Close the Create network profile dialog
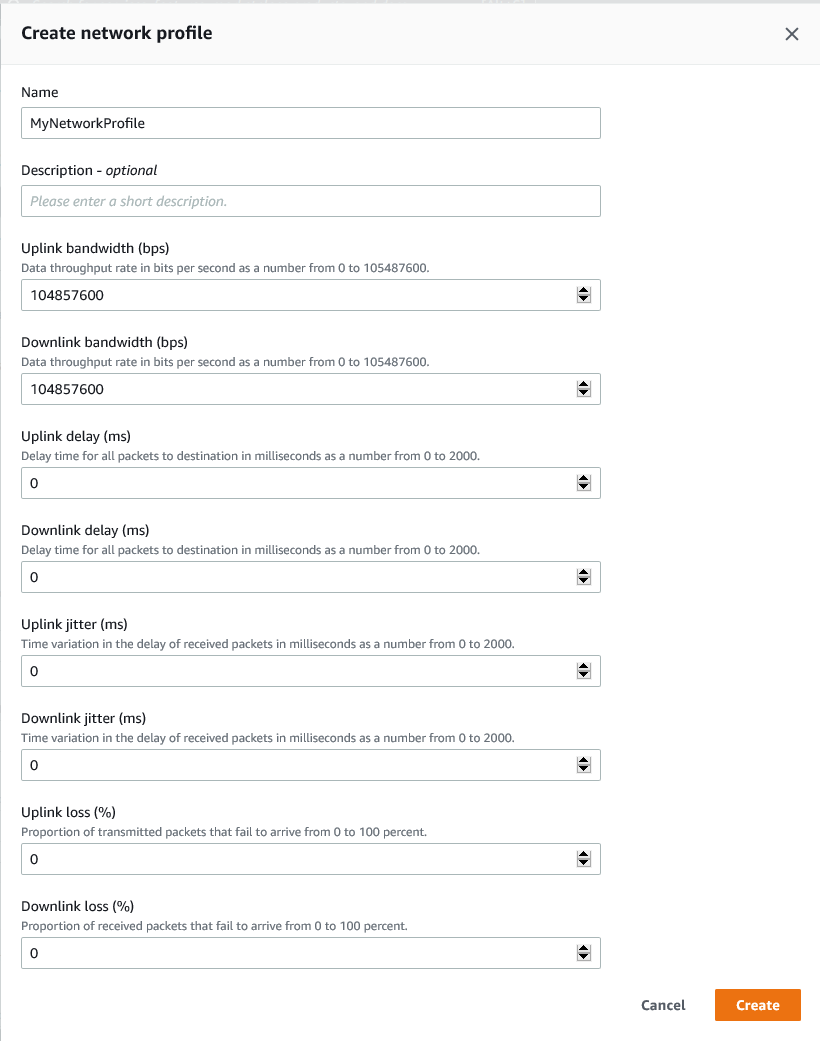 click(792, 33)
